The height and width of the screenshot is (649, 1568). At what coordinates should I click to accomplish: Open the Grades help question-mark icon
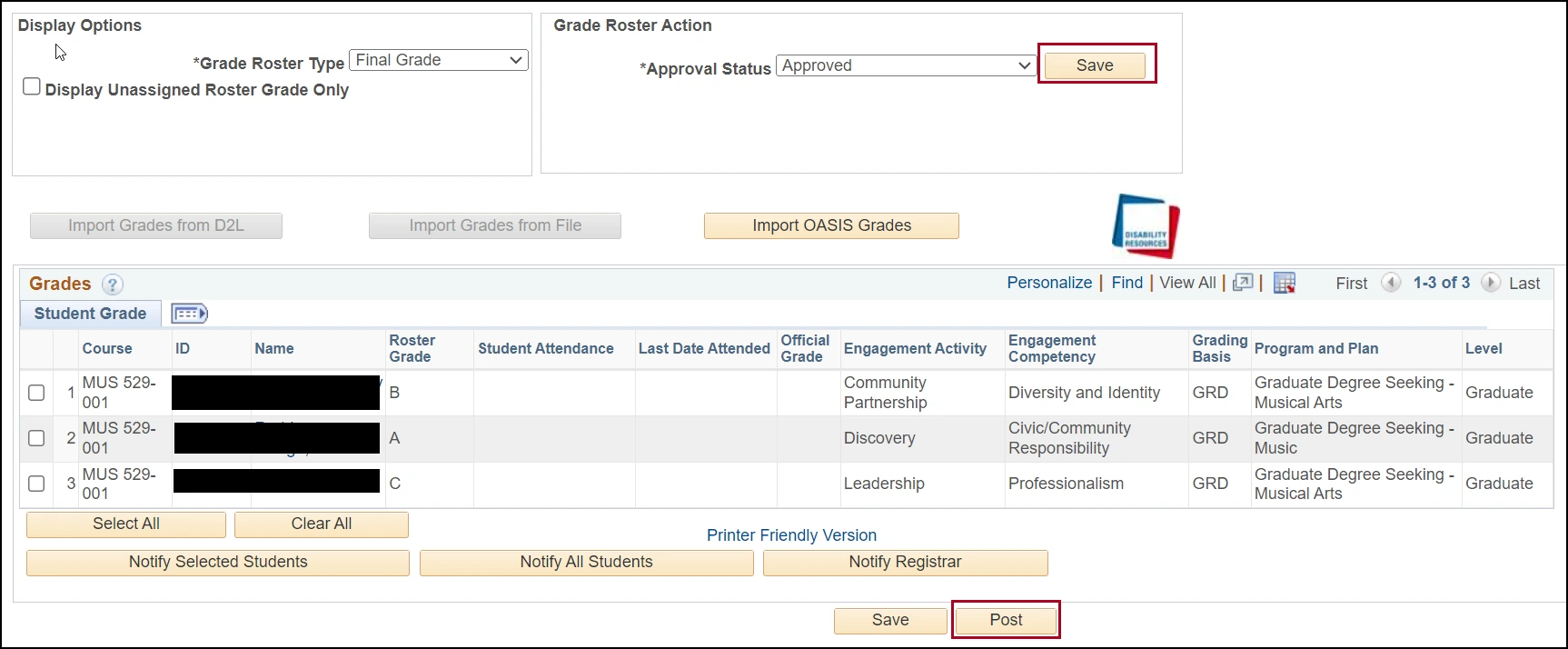click(x=113, y=285)
